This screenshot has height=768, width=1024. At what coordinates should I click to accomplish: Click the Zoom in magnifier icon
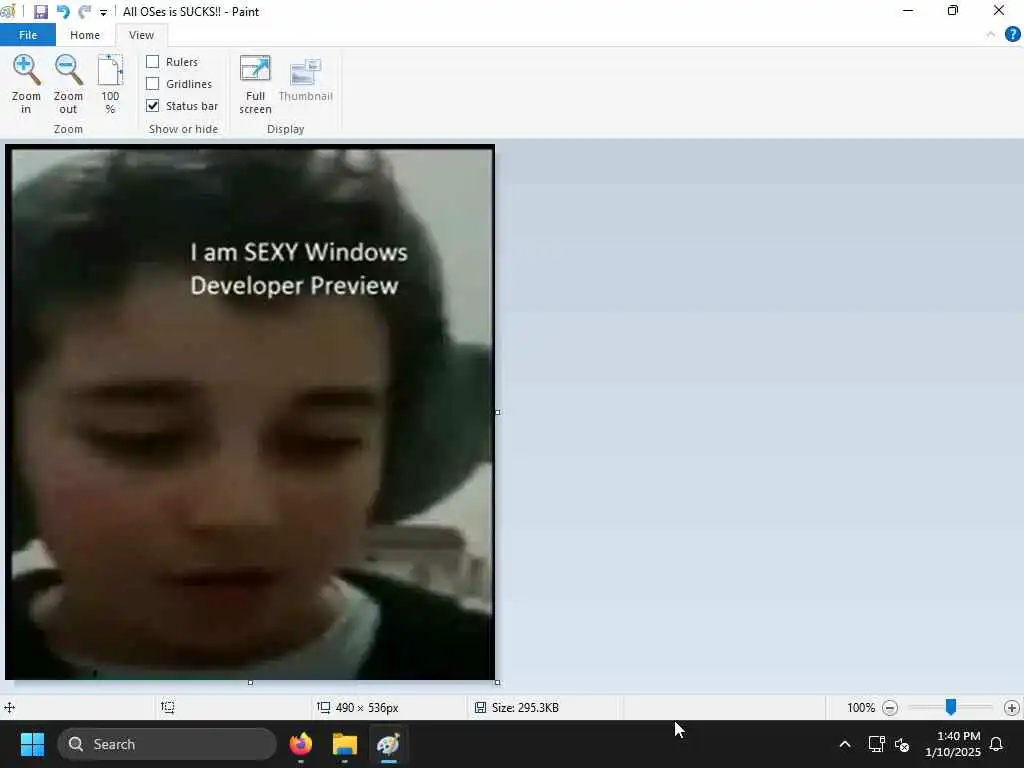tap(26, 71)
